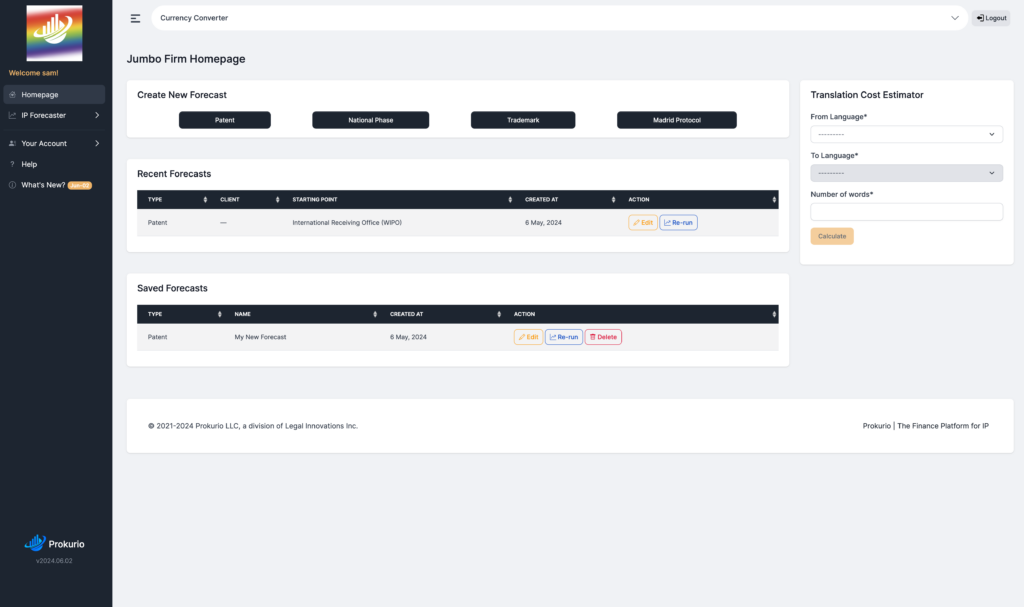Open What's New in the sidebar
The width and height of the screenshot is (1024, 607).
click(x=43, y=185)
